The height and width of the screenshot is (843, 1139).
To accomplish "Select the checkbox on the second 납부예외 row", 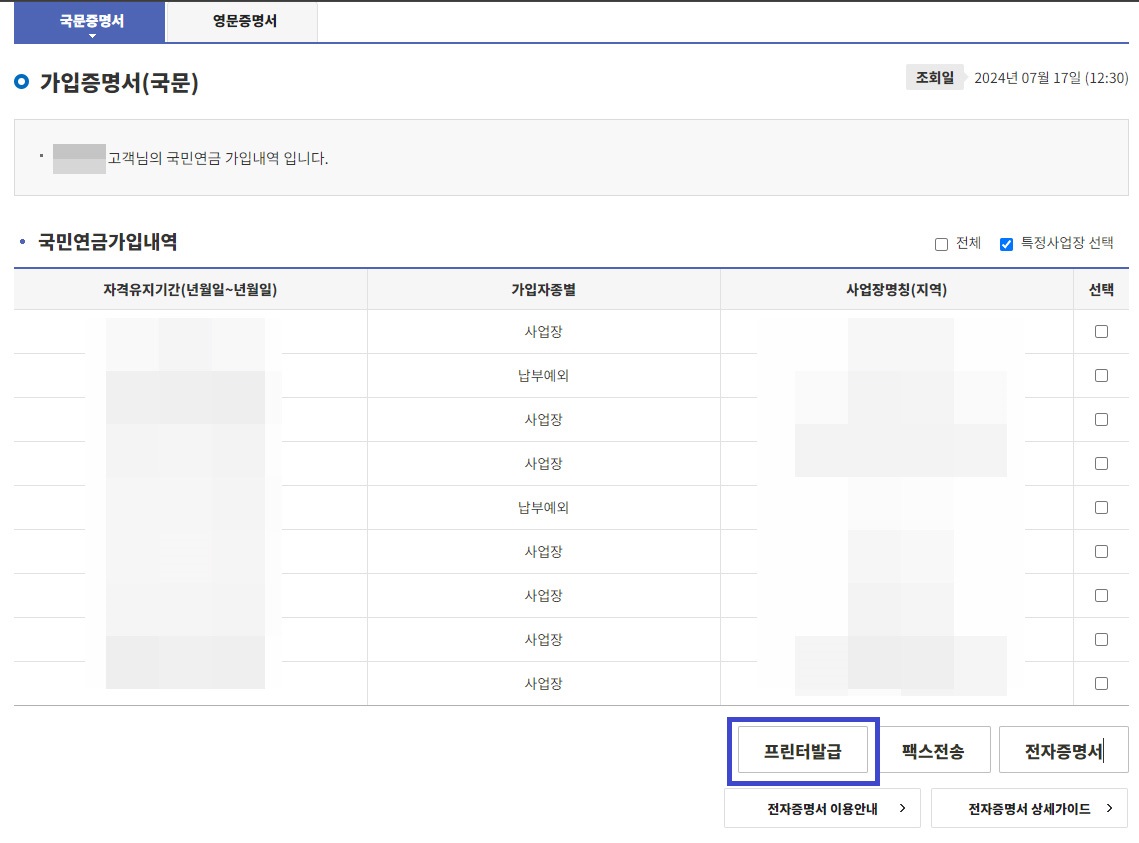I will tap(1101, 507).
